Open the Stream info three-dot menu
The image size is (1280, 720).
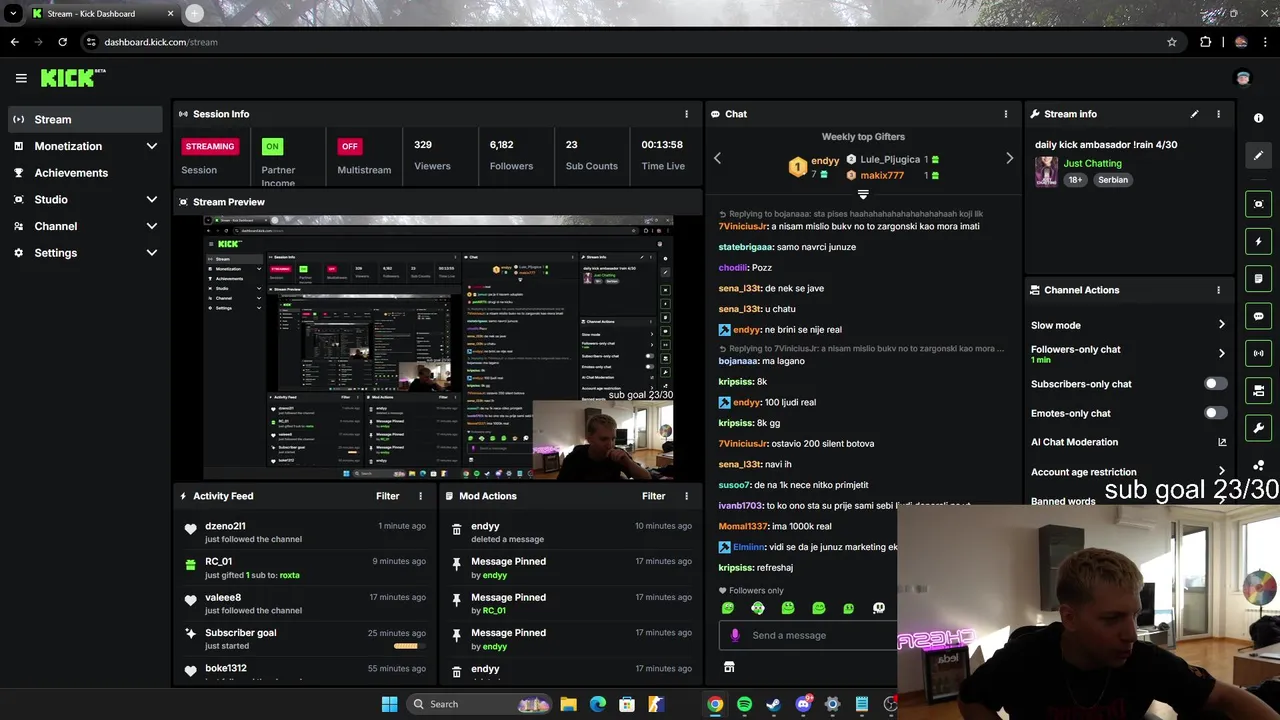pyautogui.click(x=1218, y=114)
